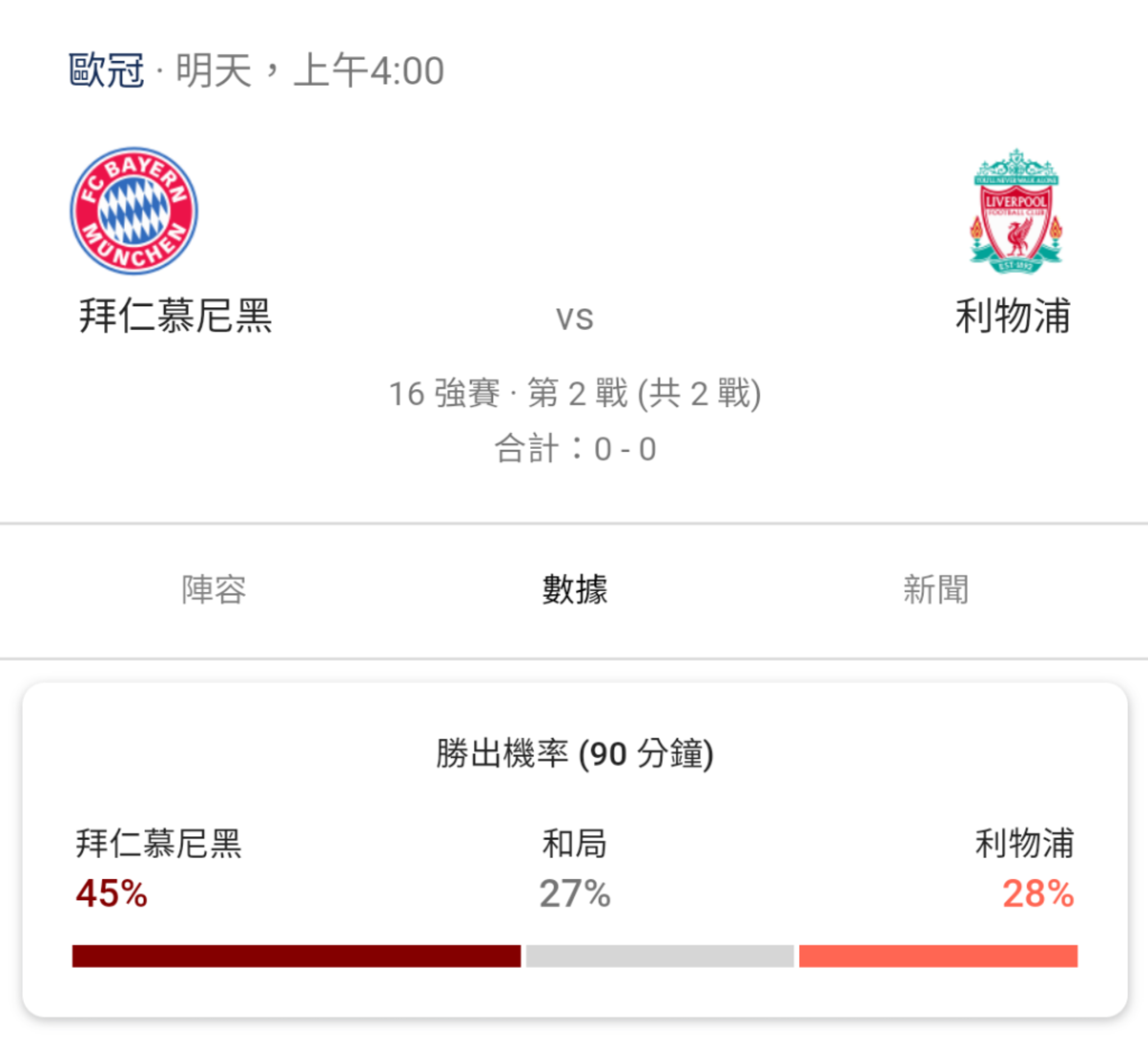Click the 16 強賽 第 2 戰 round info
The height and width of the screenshot is (1038, 1148).
pyautogui.click(x=575, y=393)
